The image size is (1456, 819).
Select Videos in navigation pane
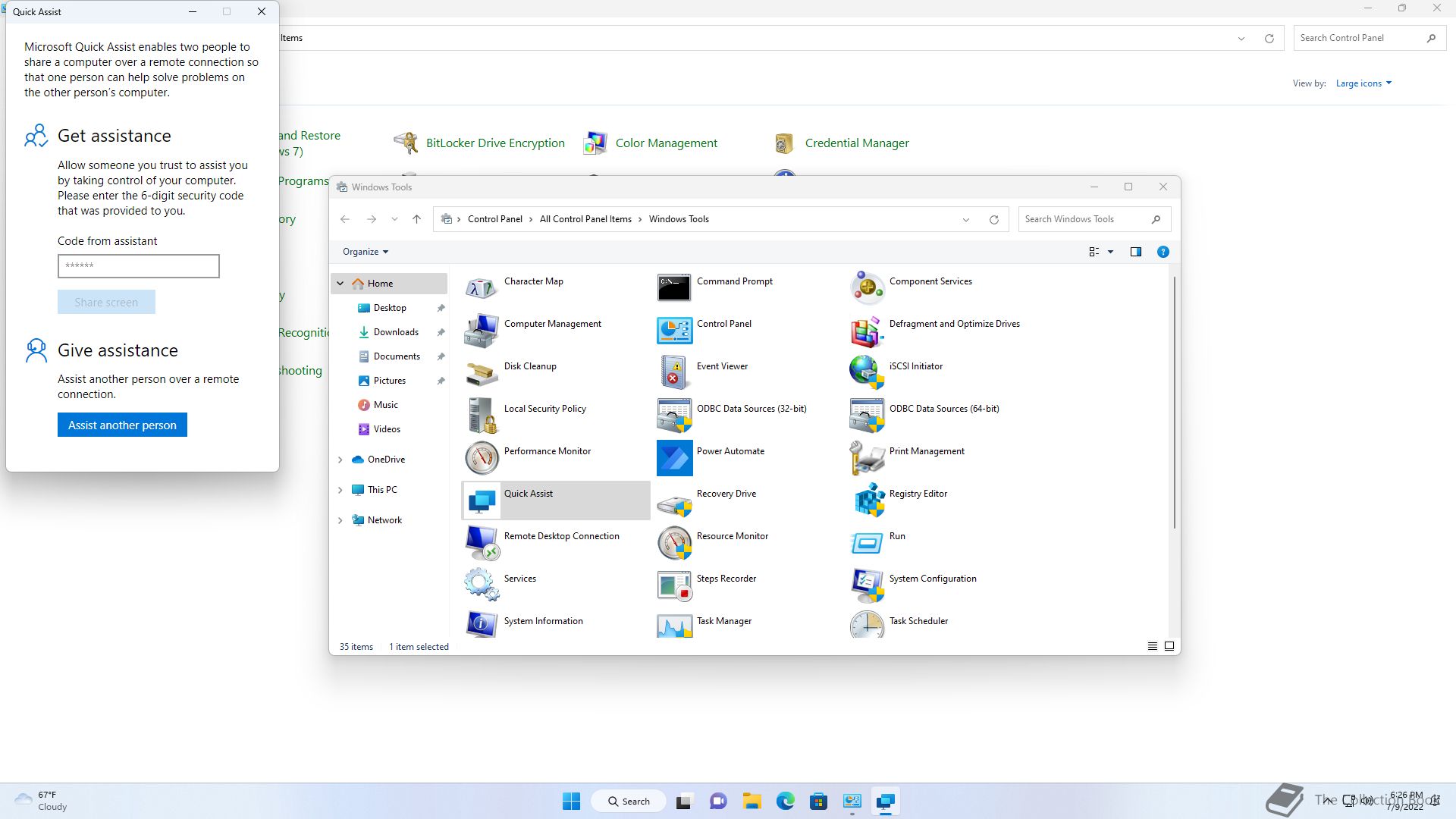[387, 429]
